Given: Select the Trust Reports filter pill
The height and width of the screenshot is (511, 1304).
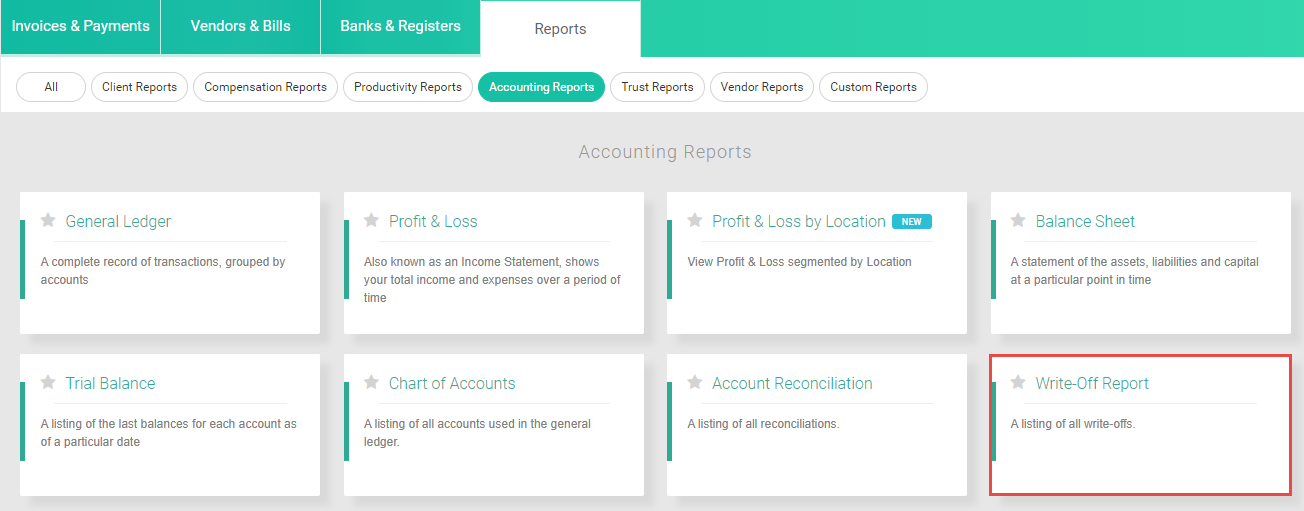Looking at the screenshot, I should [x=657, y=87].
